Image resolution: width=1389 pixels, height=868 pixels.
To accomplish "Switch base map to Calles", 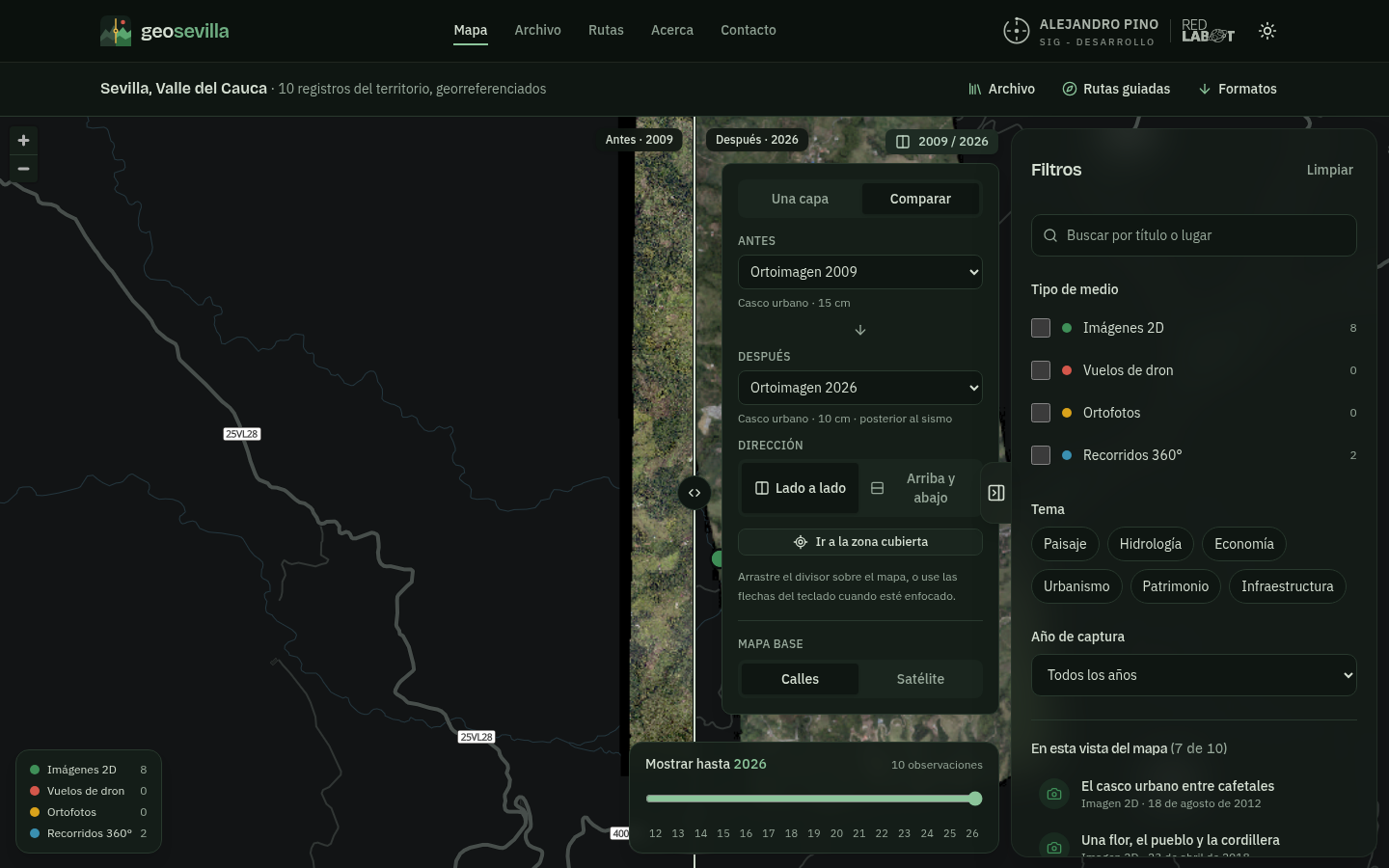I will click(x=800, y=679).
